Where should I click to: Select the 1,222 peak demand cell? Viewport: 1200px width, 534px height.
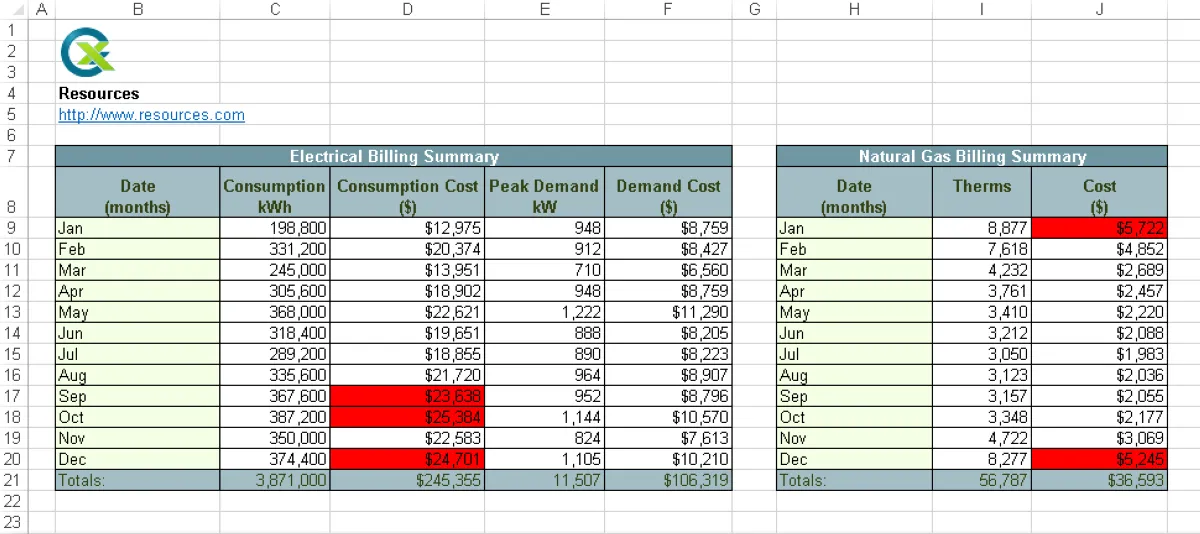[544, 312]
